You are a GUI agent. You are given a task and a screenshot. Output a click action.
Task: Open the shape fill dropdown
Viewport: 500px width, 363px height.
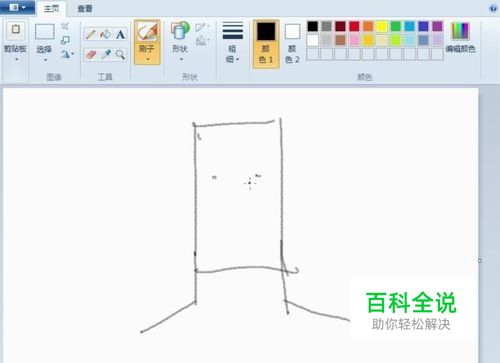[202, 41]
